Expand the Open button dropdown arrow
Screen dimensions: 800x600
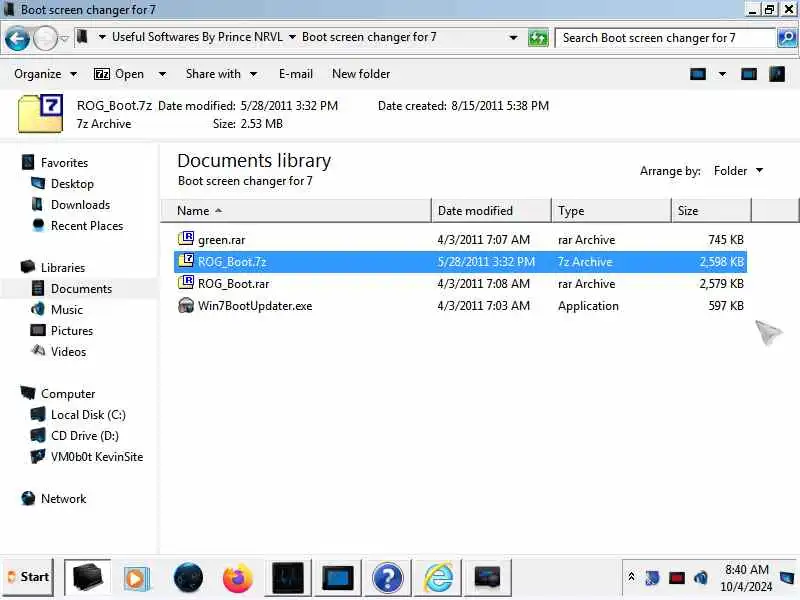[x=162, y=74]
